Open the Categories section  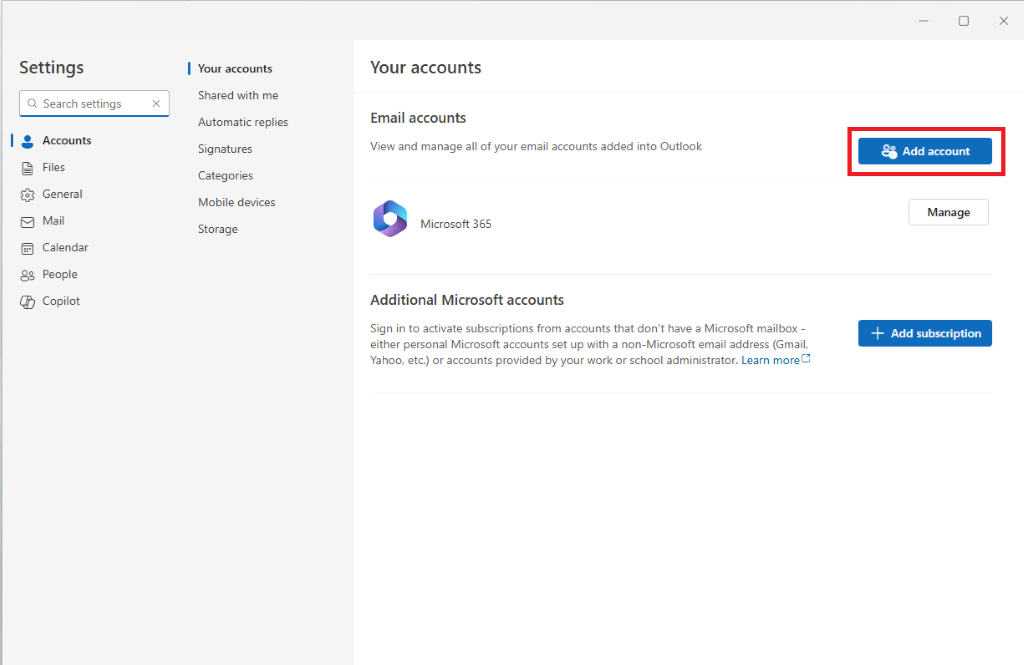(225, 176)
